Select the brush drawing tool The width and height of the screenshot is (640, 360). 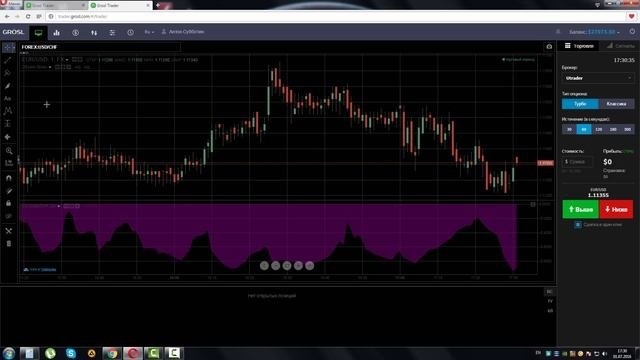8,86
